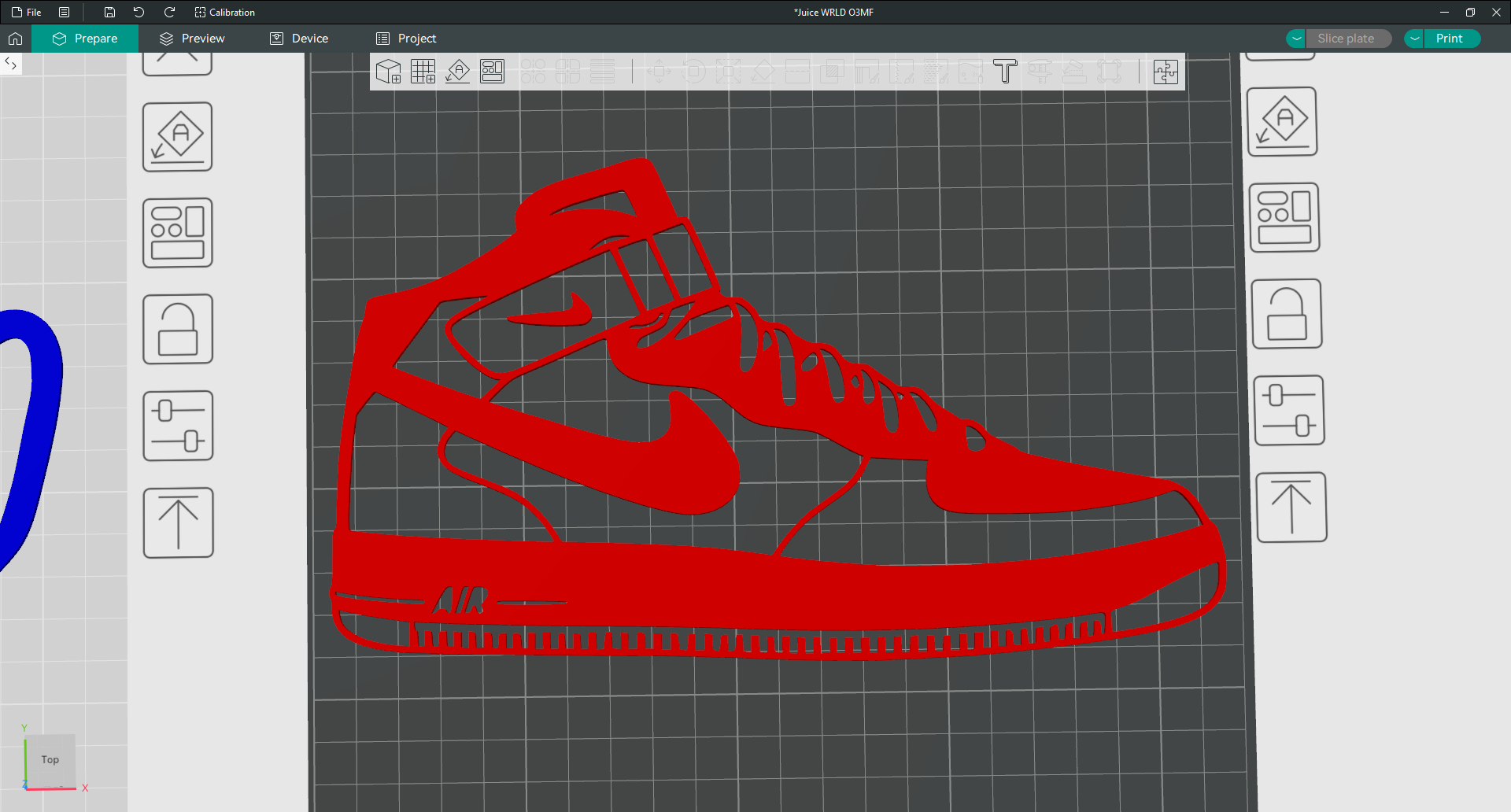
Task: Select the Text shape tool
Action: coord(1005,72)
